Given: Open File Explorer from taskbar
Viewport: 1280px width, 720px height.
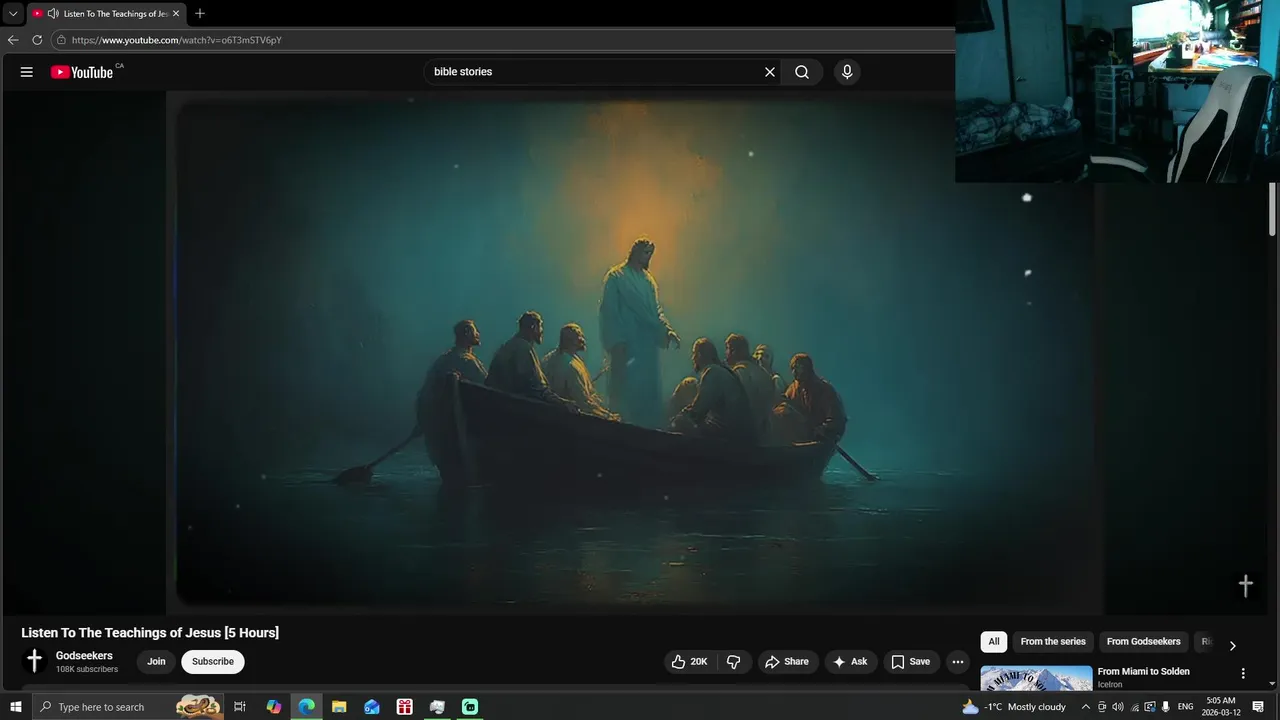Looking at the screenshot, I should tap(339, 707).
